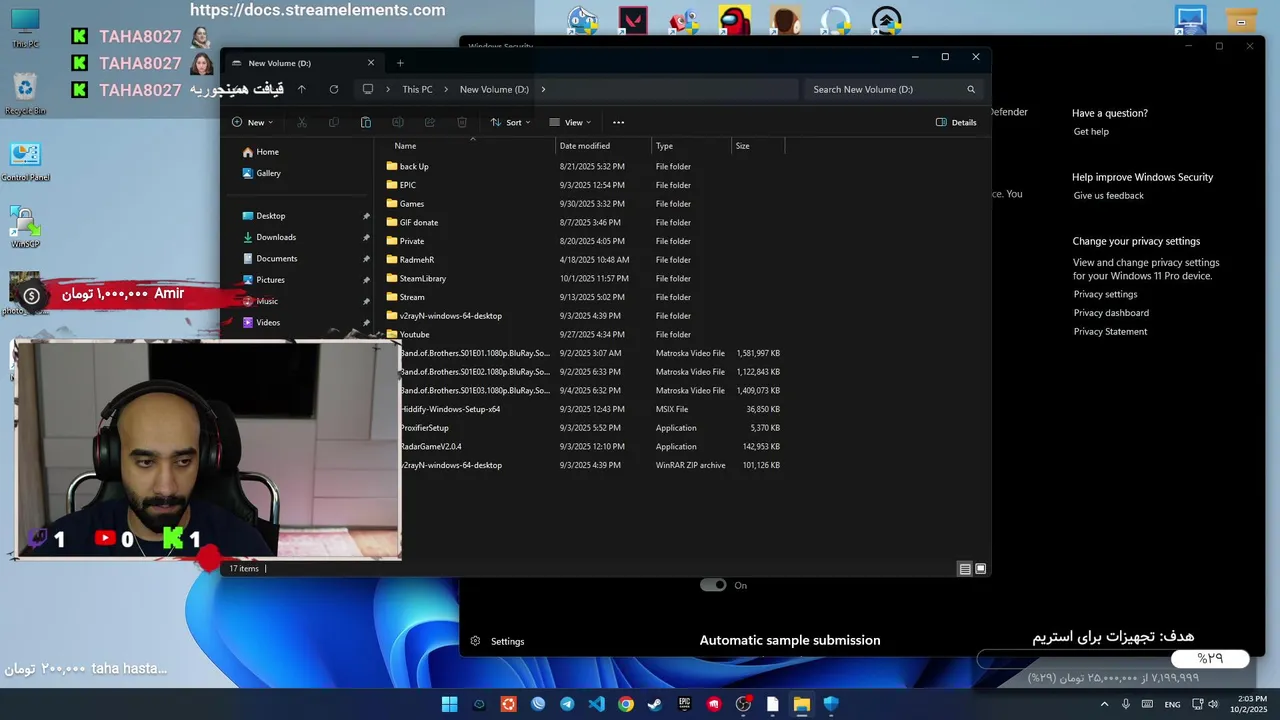The width and height of the screenshot is (1280, 720).
Task: Open the Windows Start menu
Action: point(450,704)
